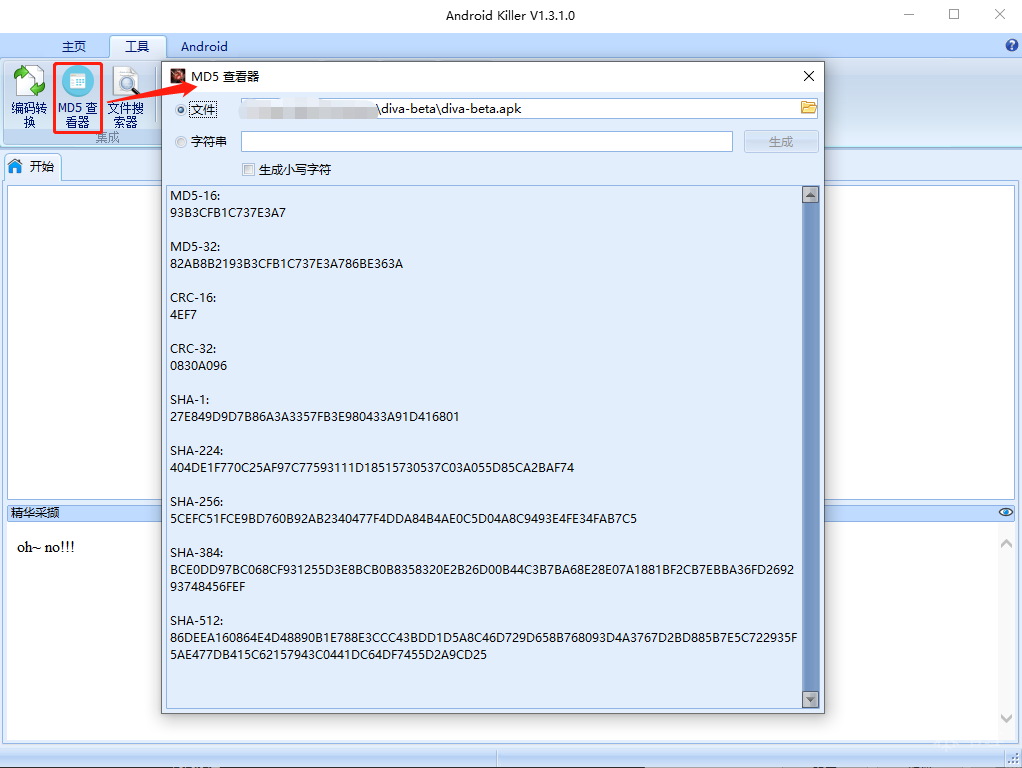Minimize the Android Killer window

coord(909,14)
